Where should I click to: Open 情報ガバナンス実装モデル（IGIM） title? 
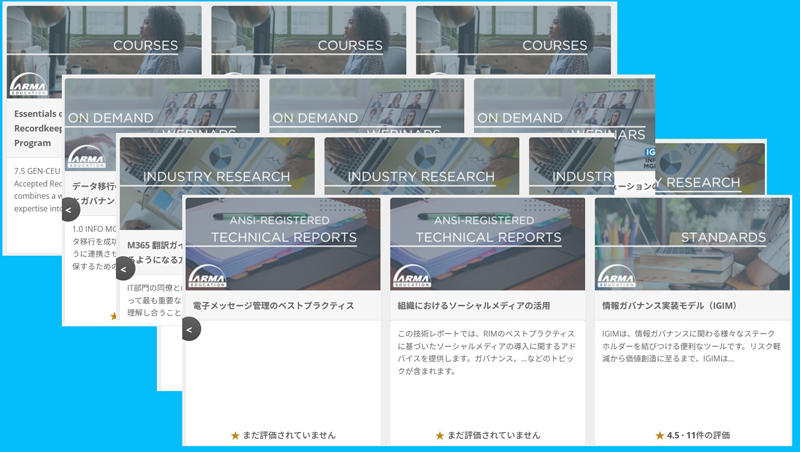pyautogui.click(x=670, y=306)
